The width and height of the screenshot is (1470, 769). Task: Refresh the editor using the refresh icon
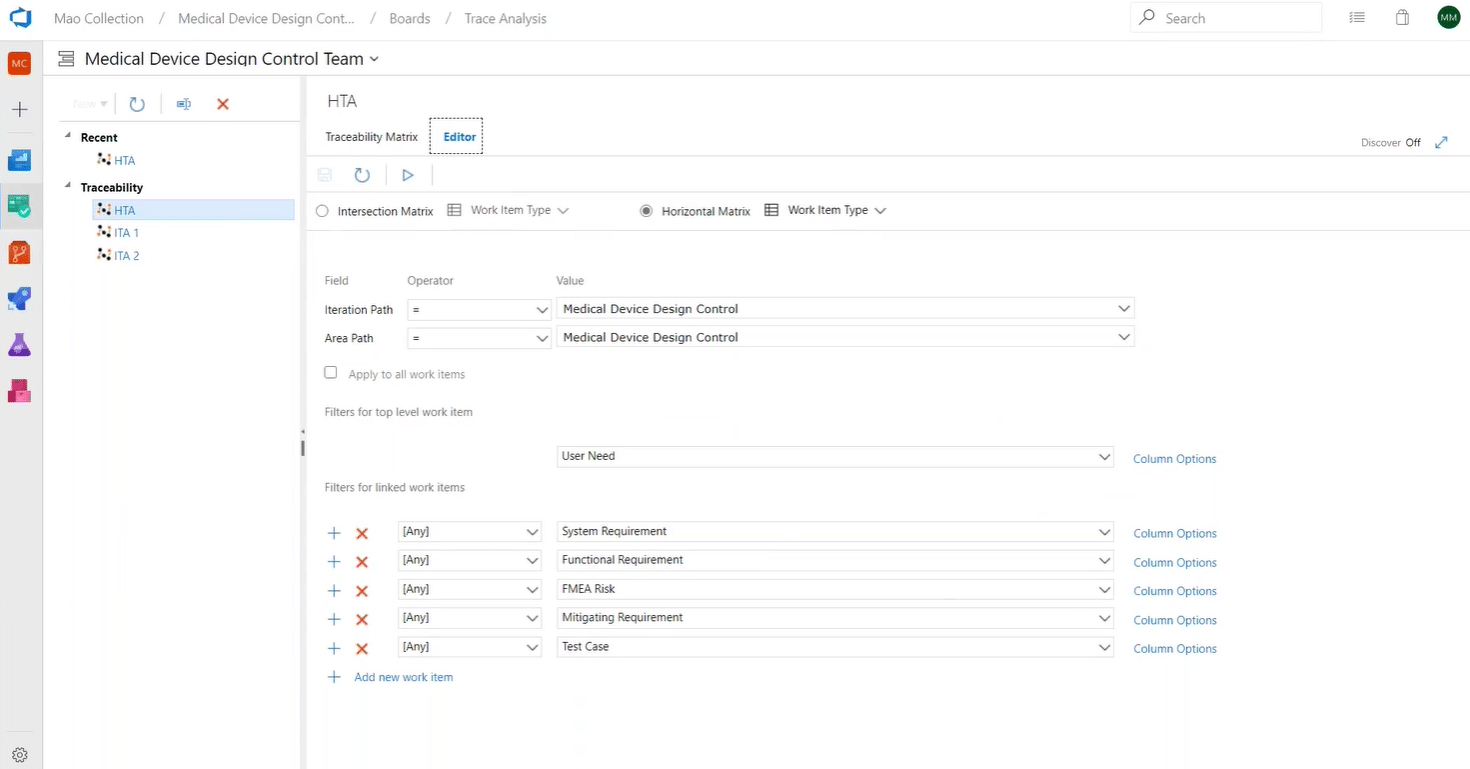click(x=361, y=174)
